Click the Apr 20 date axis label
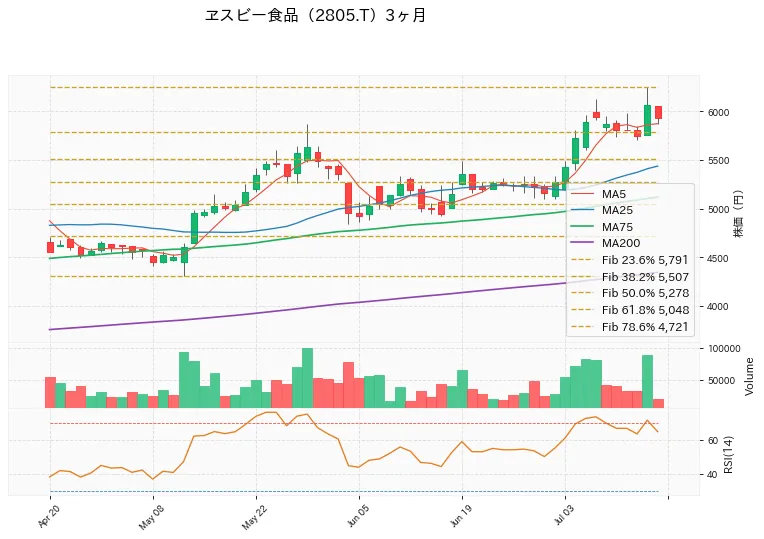This screenshot has height=539, width=764. click(x=48, y=517)
